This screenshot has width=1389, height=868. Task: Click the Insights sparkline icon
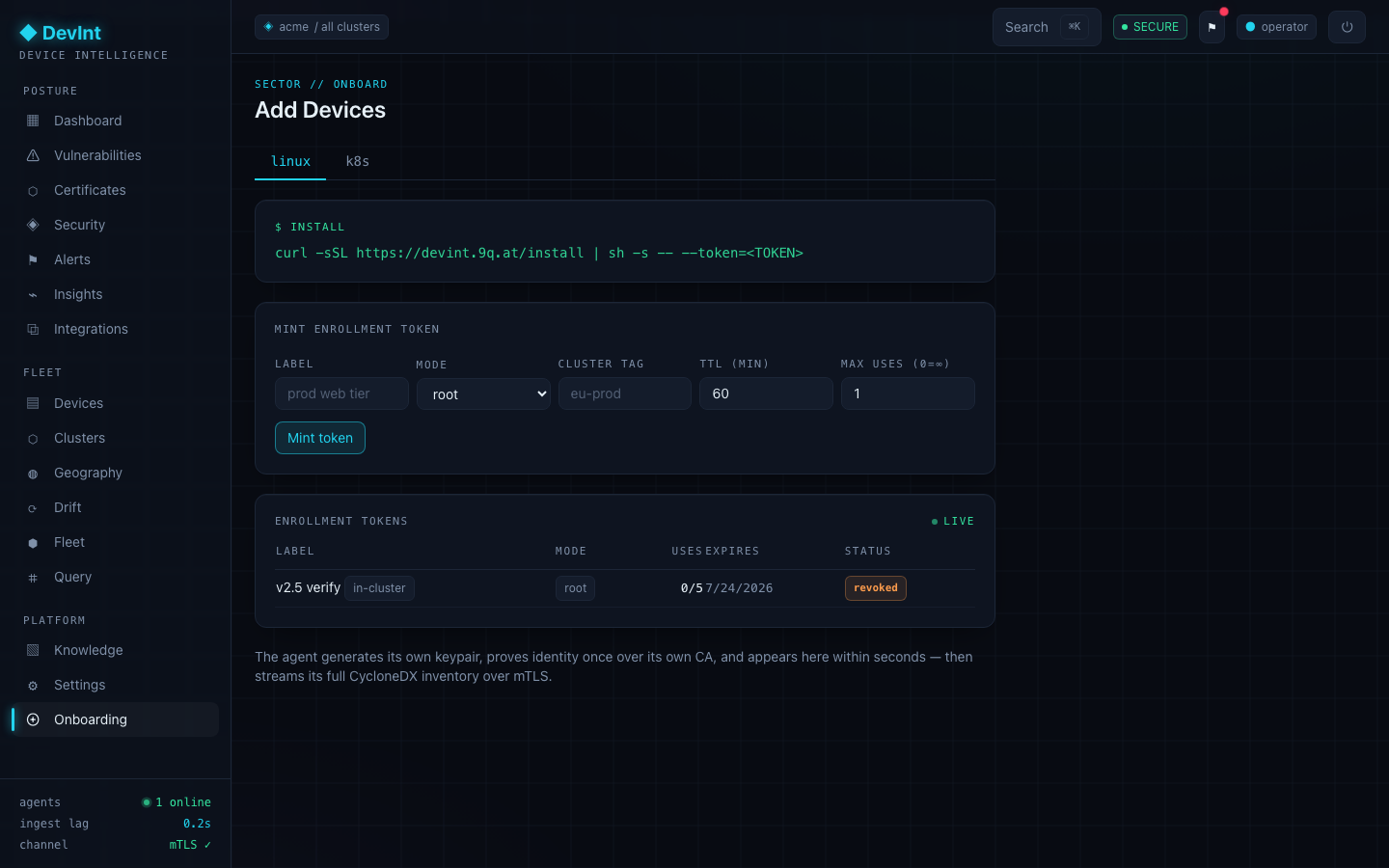pyautogui.click(x=33, y=295)
